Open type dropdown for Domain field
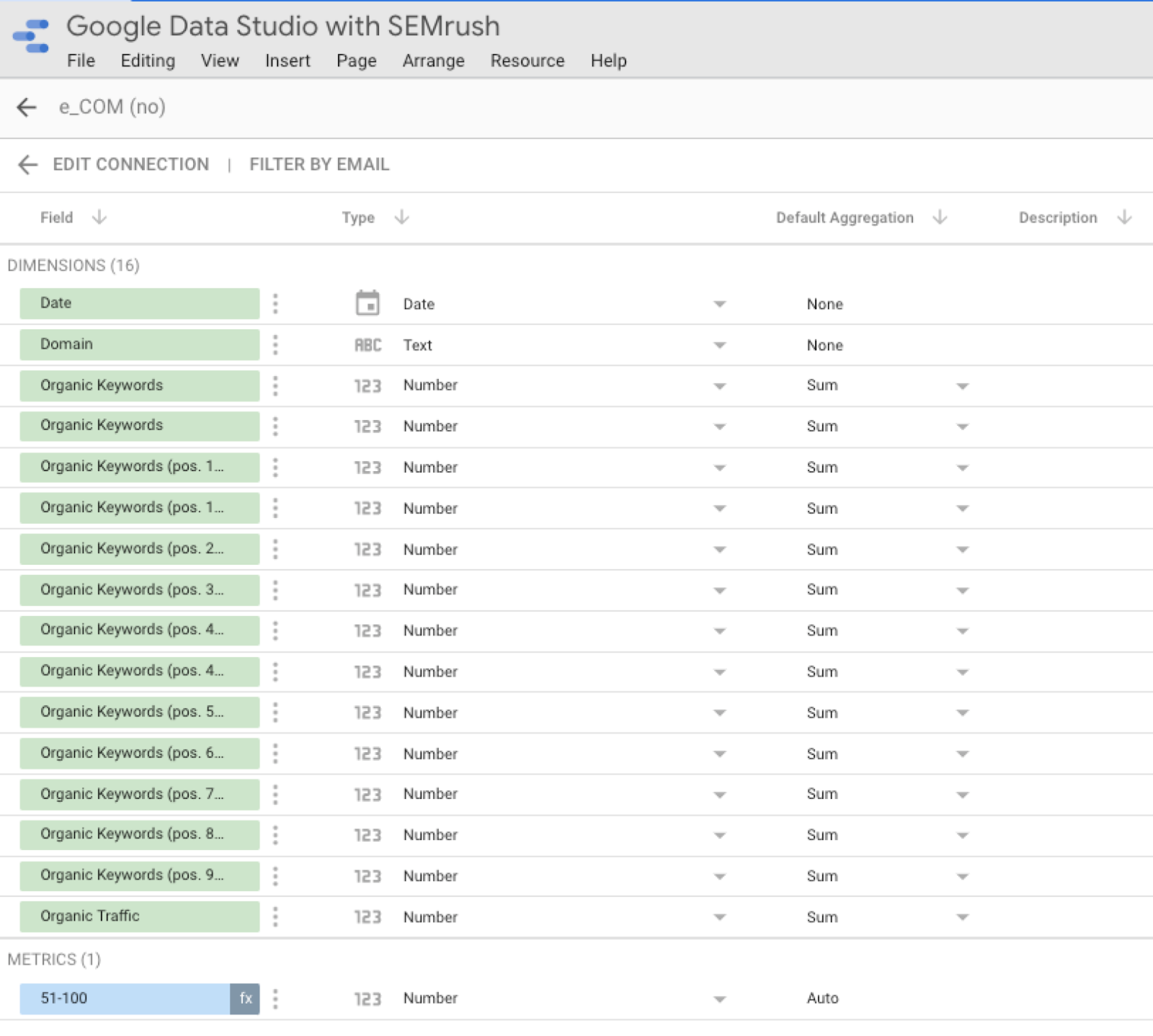1153x1036 pixels. pos(719,345)
